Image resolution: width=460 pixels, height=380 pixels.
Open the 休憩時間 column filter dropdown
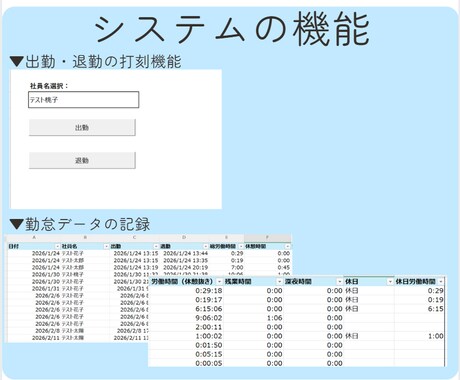(288, 246)
